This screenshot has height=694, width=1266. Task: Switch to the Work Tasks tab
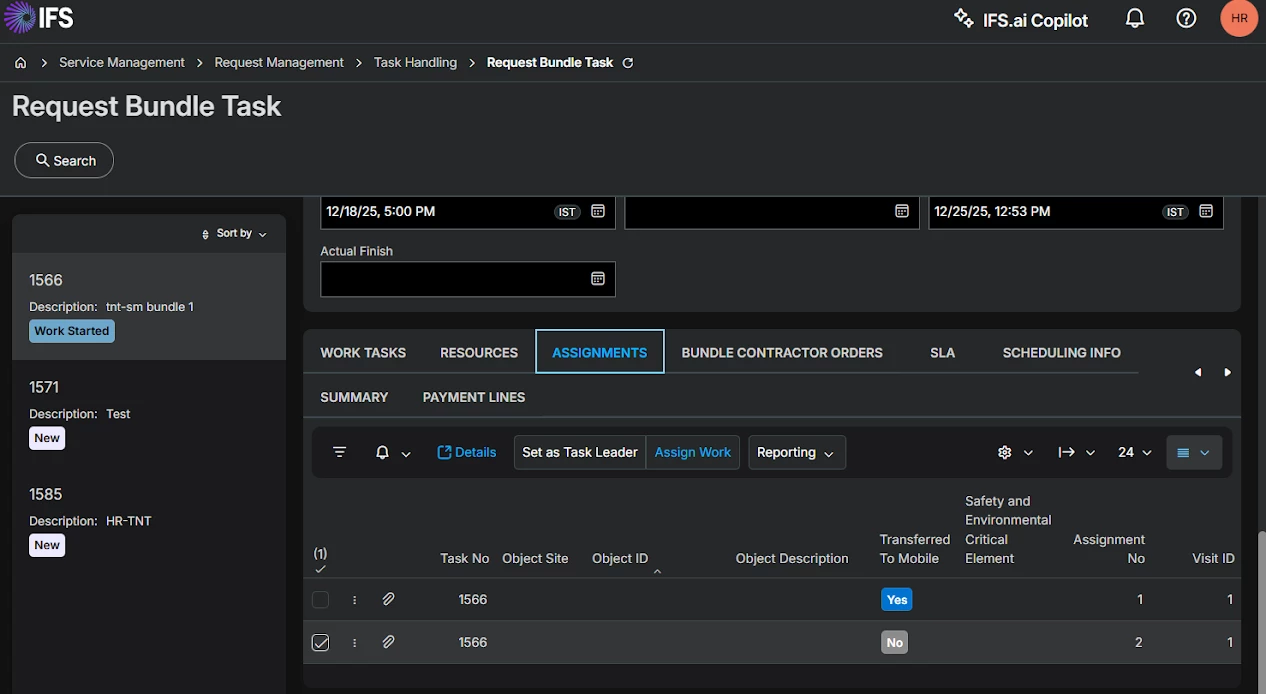[x=363, y=353]
